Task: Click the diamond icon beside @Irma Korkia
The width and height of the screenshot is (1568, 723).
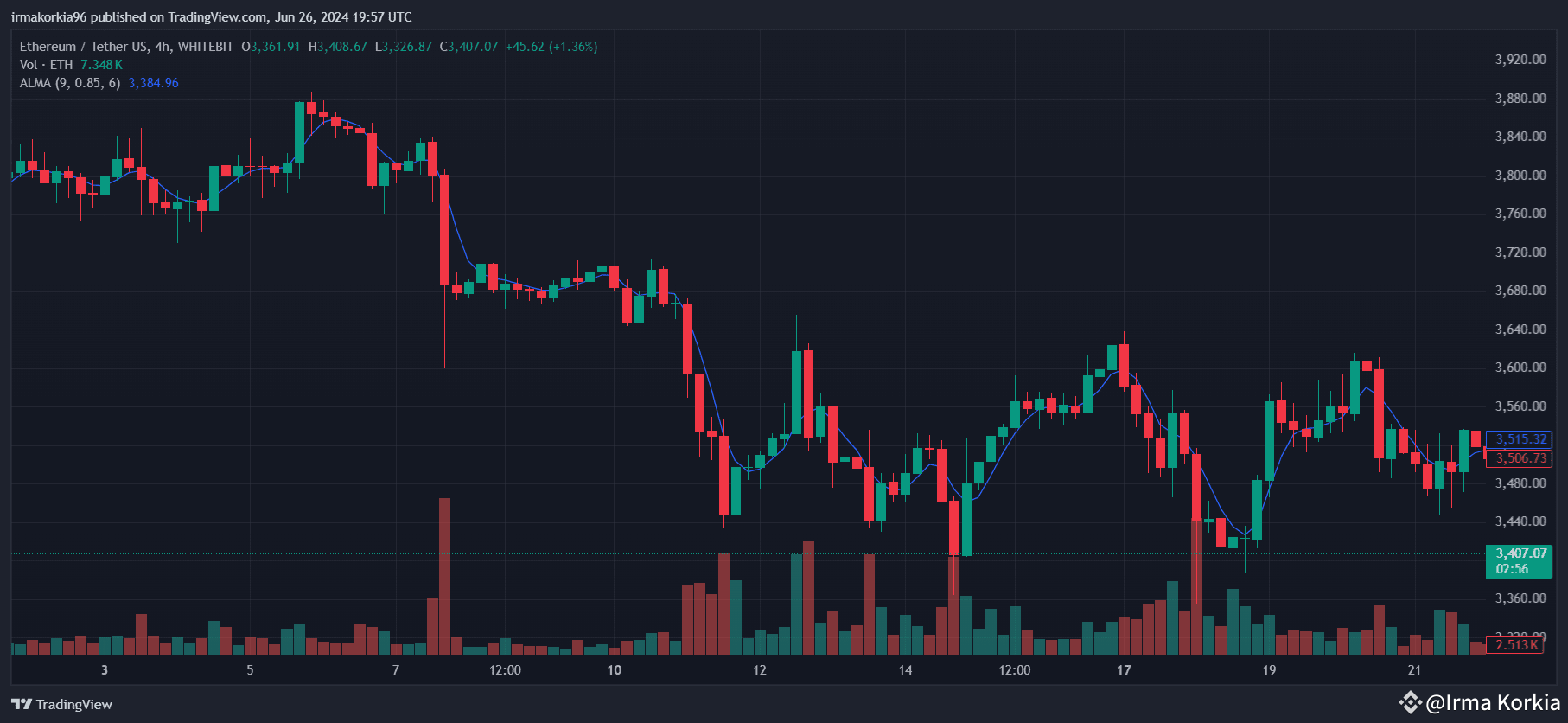Action: pos(1410,702)
